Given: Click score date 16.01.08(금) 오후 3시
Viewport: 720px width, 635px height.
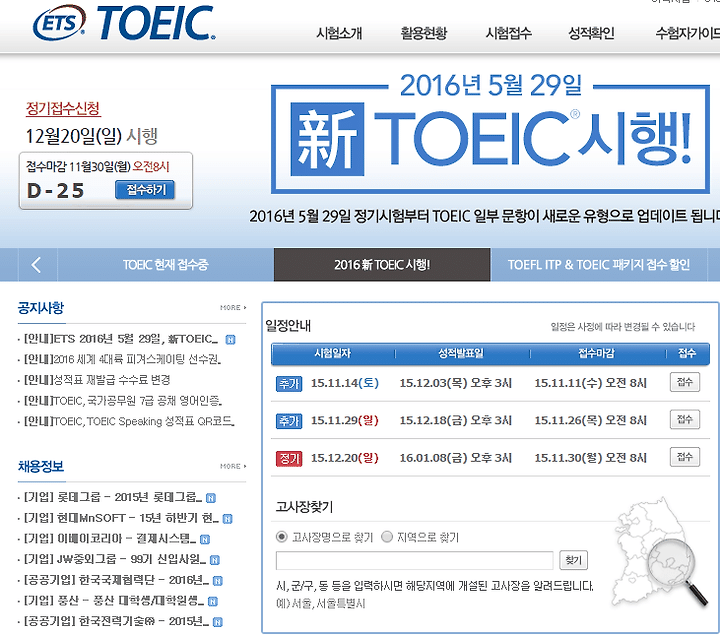Looking at the screenshot, I should [x=456, y=458].
